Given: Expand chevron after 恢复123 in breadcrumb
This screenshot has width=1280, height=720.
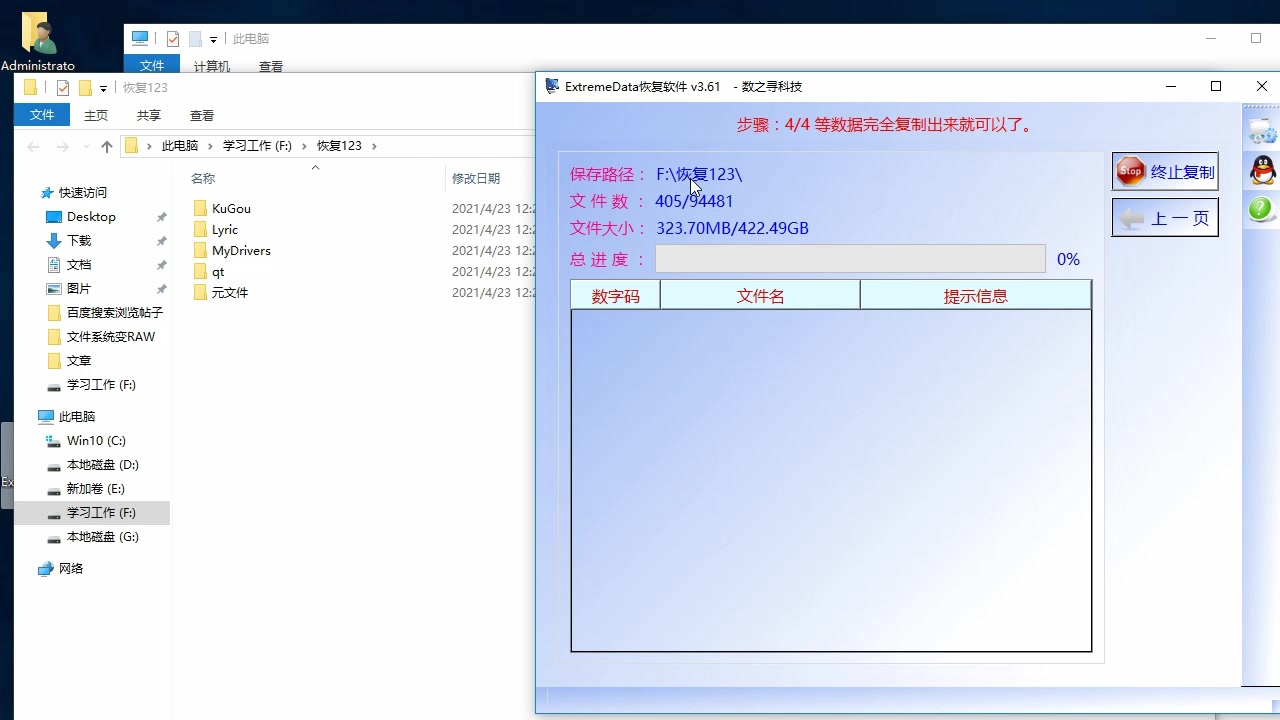Looking at the screenshot, I should coord(375,146).
